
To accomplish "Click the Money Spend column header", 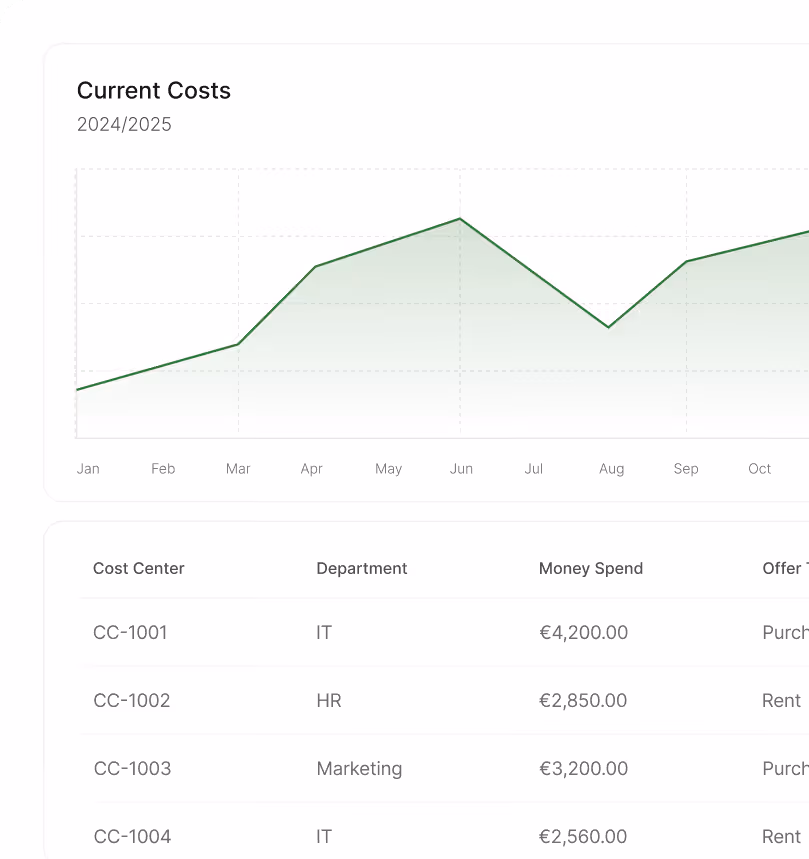I will coord(591,569).
